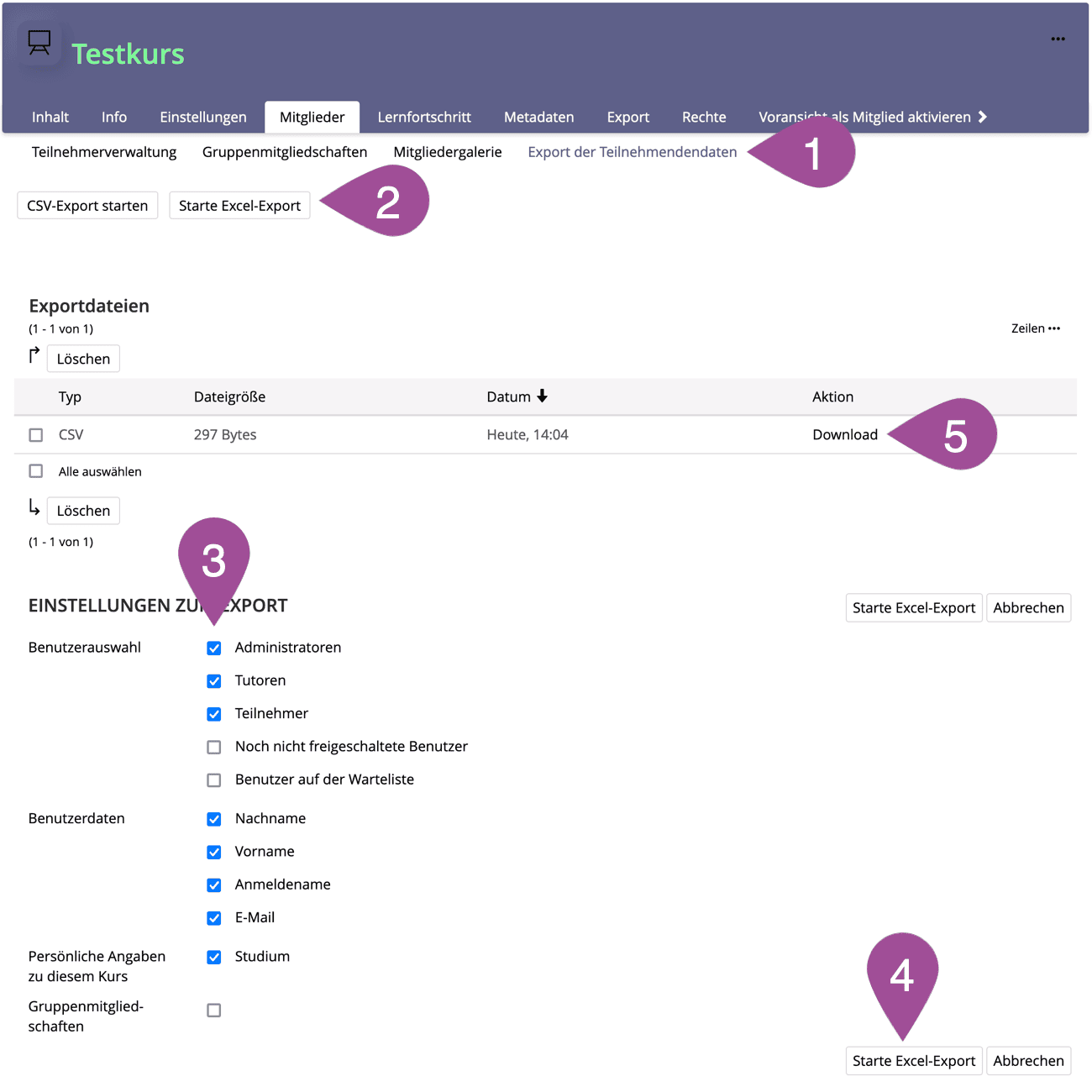
Task: Open the Zeilen rows options menu
Action: 1035,328
